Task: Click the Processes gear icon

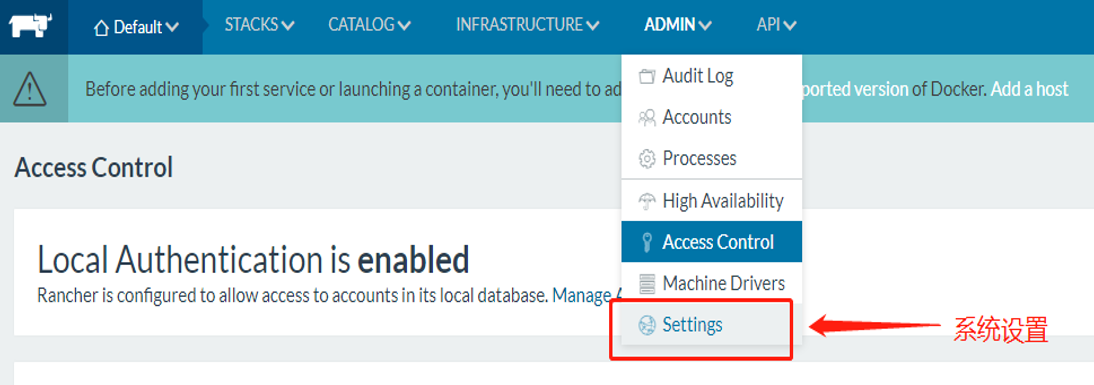Action: click(x=647, y=159)
